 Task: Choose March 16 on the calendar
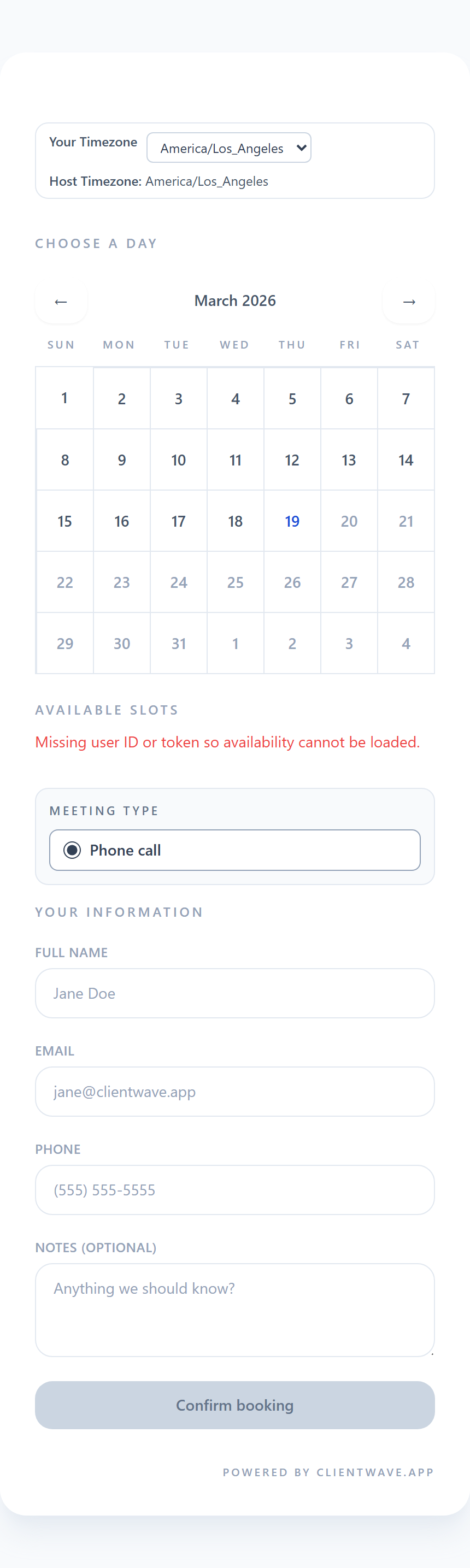[x=122, y=521]
